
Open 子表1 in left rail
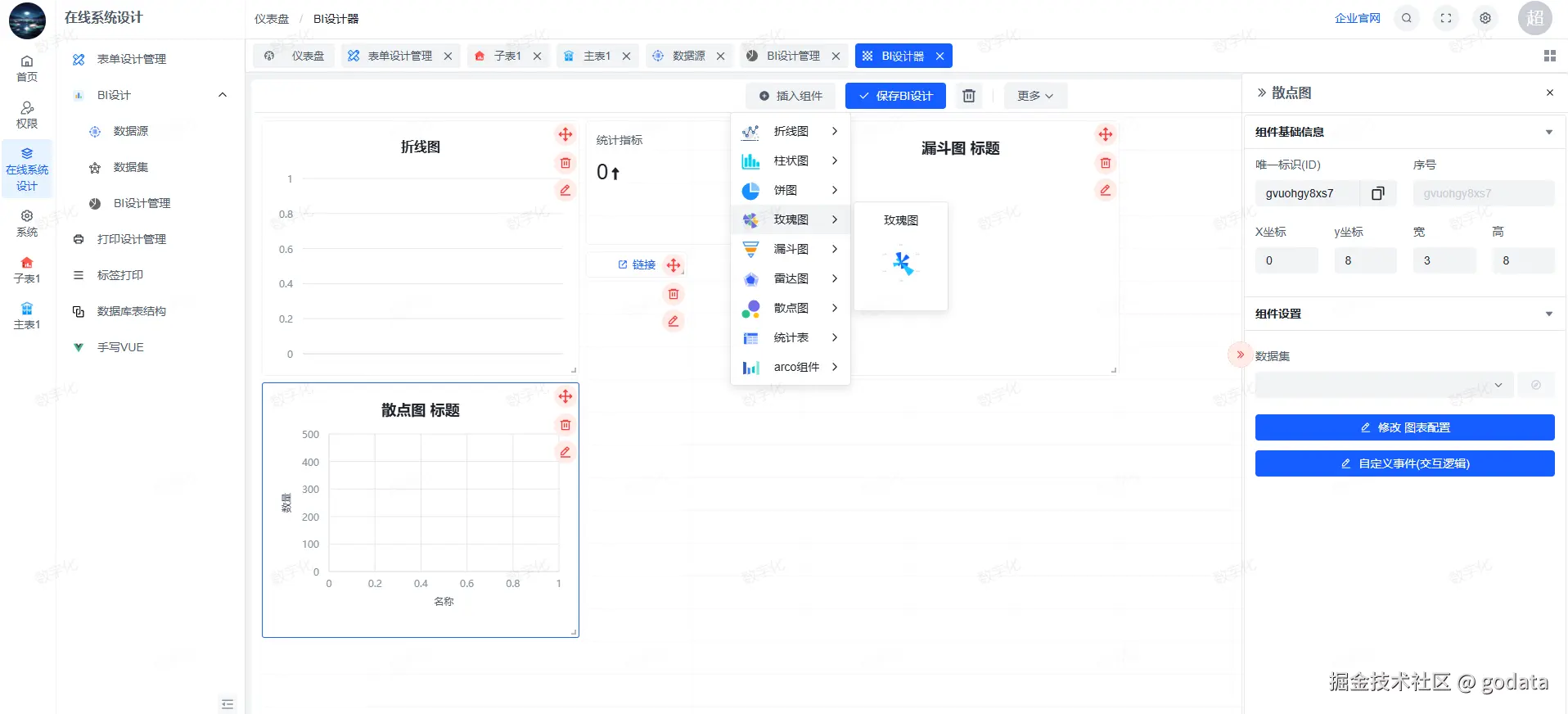click(27, 270)
